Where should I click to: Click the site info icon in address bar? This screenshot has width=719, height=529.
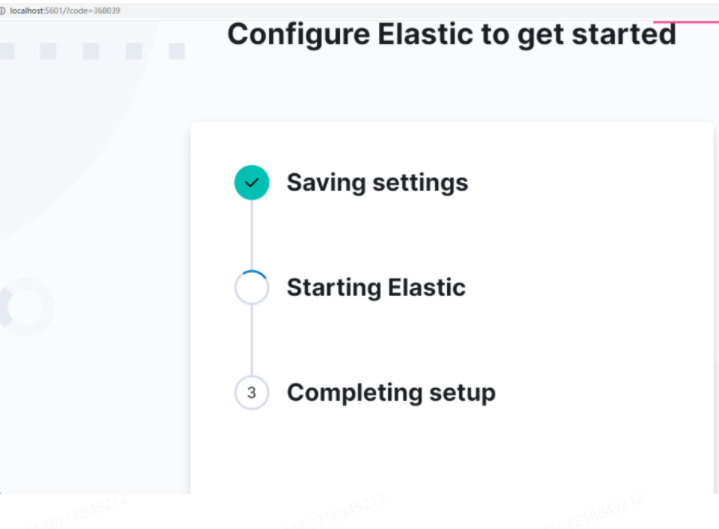(4, 10)
